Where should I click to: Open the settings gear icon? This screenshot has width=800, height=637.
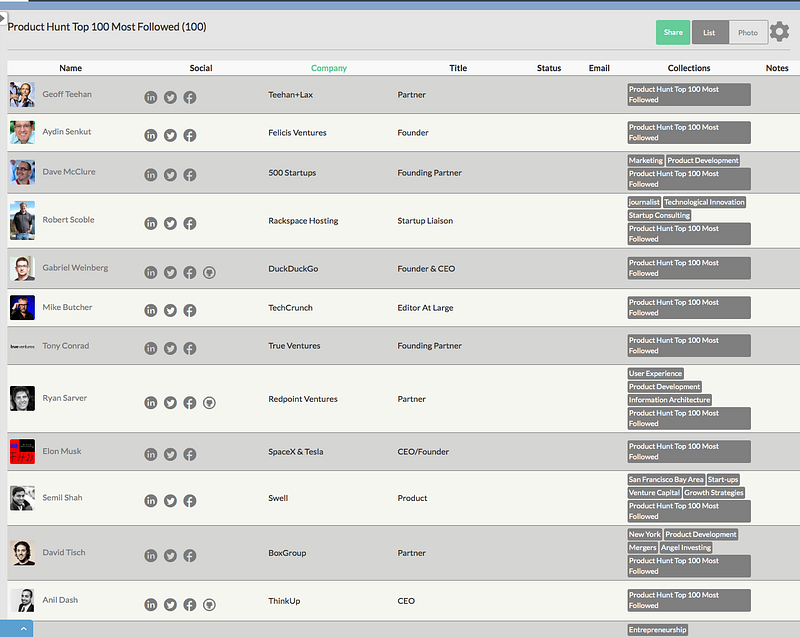tap(779, 32)
